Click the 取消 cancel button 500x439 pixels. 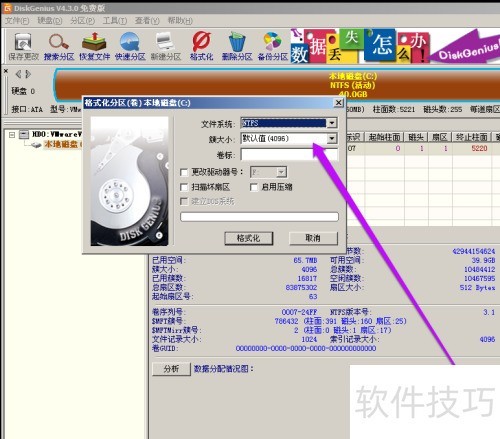[313, 238]
